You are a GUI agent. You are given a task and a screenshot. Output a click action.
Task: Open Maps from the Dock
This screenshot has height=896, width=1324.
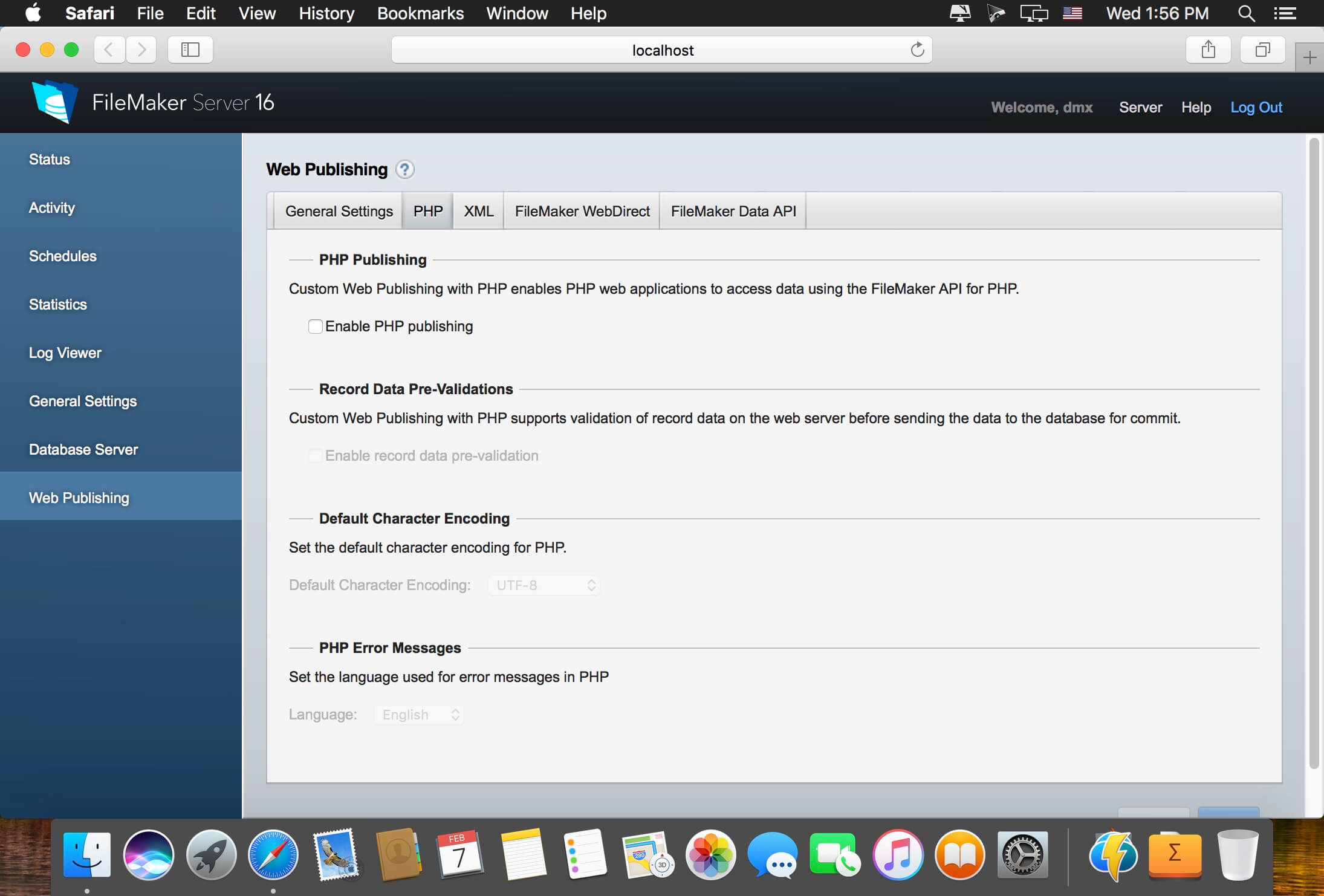(x=648, y=855)
